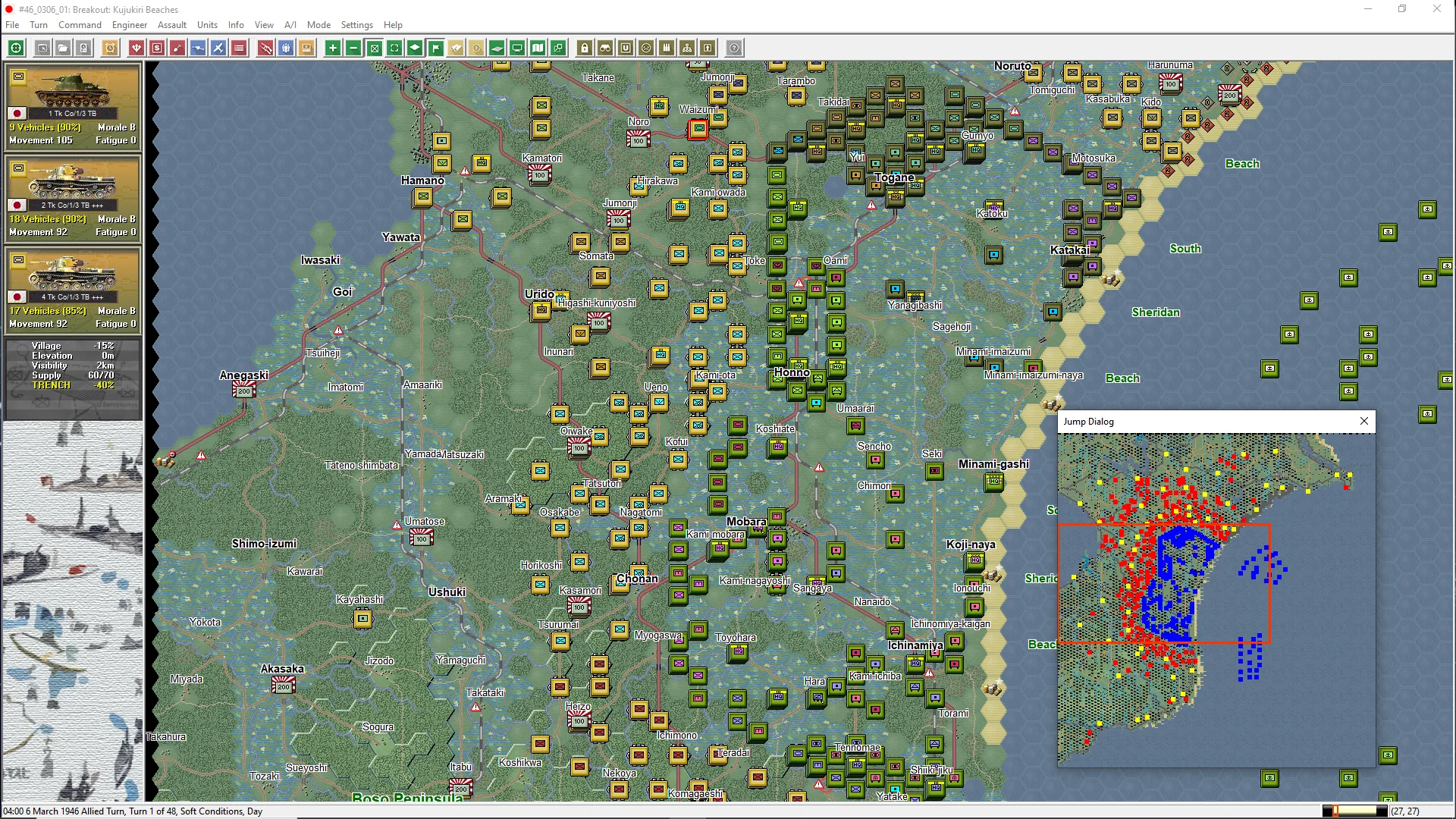The image size is (1456, 819).
Task: Click the green monitor screen toolbar icon
Action: click(517, 49)
